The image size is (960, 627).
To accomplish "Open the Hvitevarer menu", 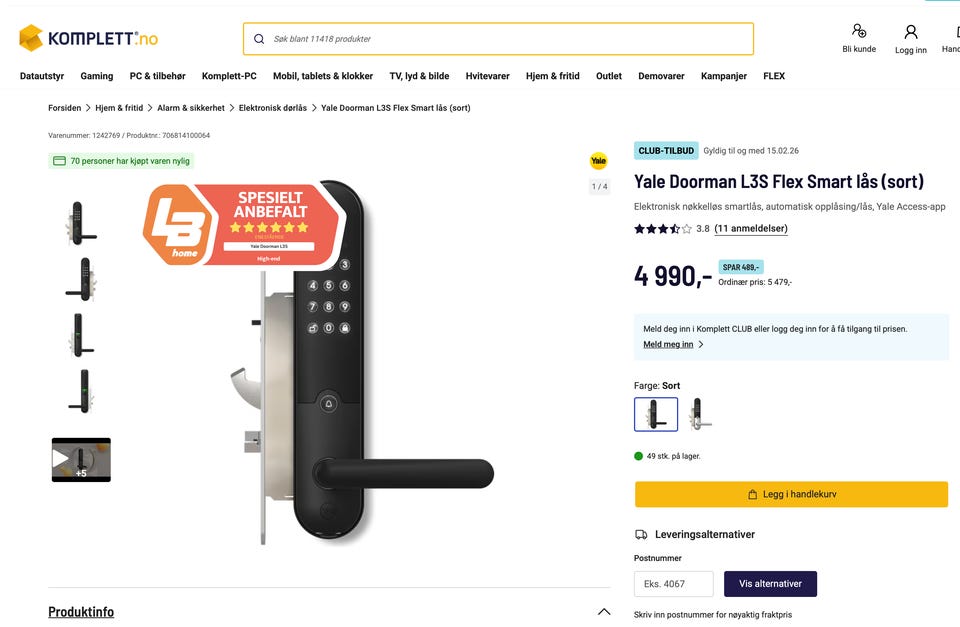I will tap(487, 76).
